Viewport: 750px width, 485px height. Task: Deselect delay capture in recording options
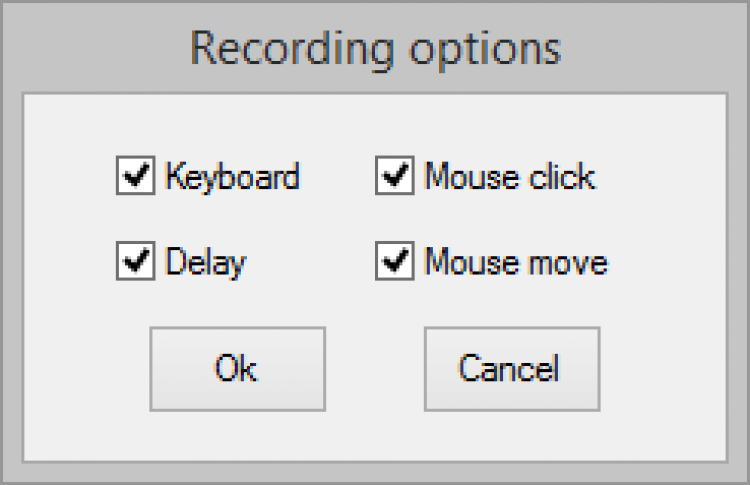click(134, 262)
